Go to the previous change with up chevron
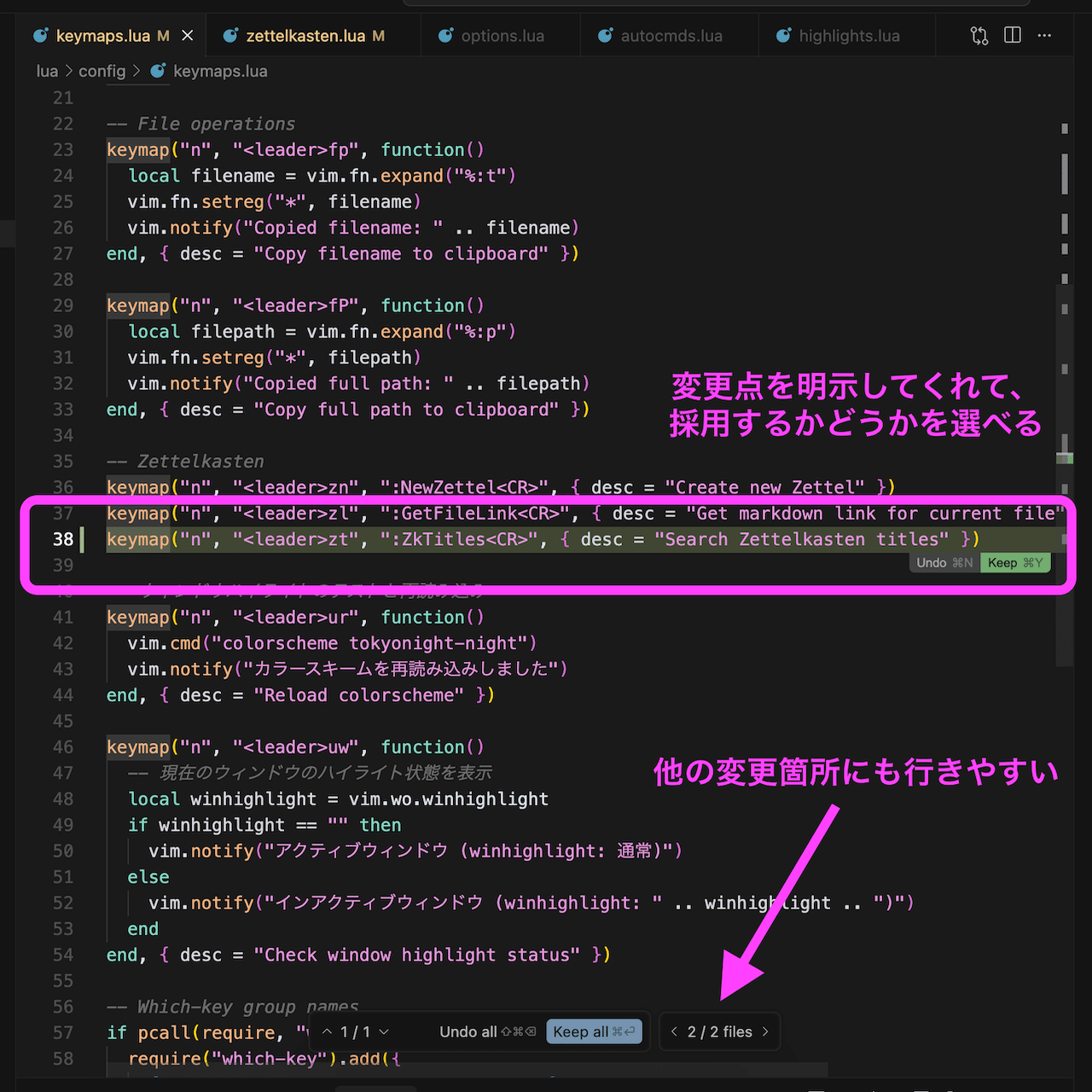 tap(327, 1032)
